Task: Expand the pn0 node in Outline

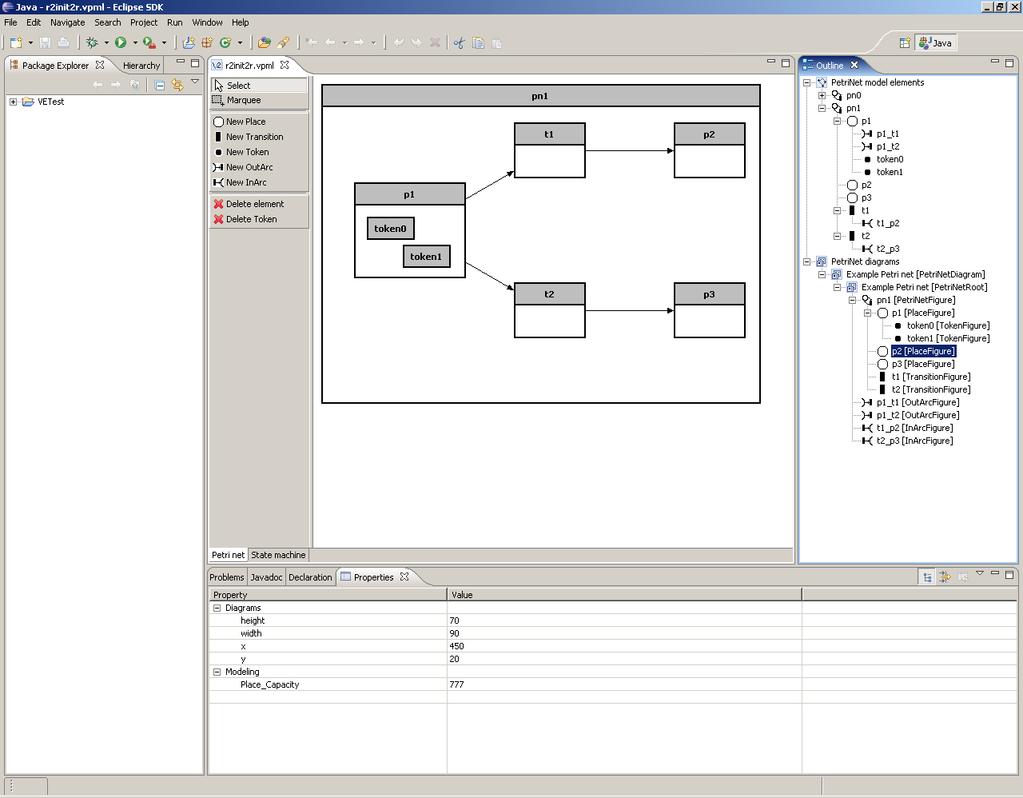Action: 822,95
